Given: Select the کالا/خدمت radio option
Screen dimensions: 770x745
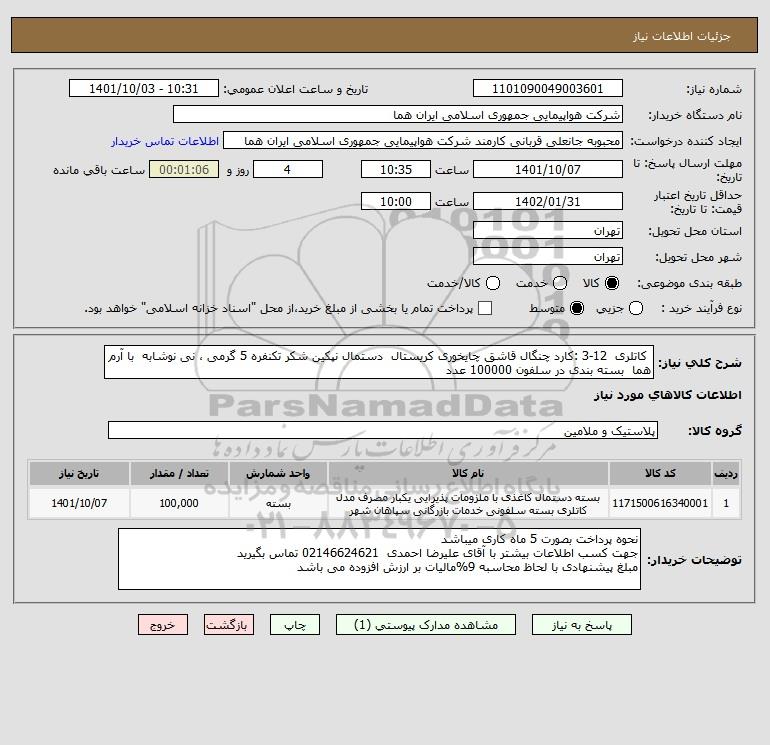Looking at the screenshot, I should click(x=493, y=283).
